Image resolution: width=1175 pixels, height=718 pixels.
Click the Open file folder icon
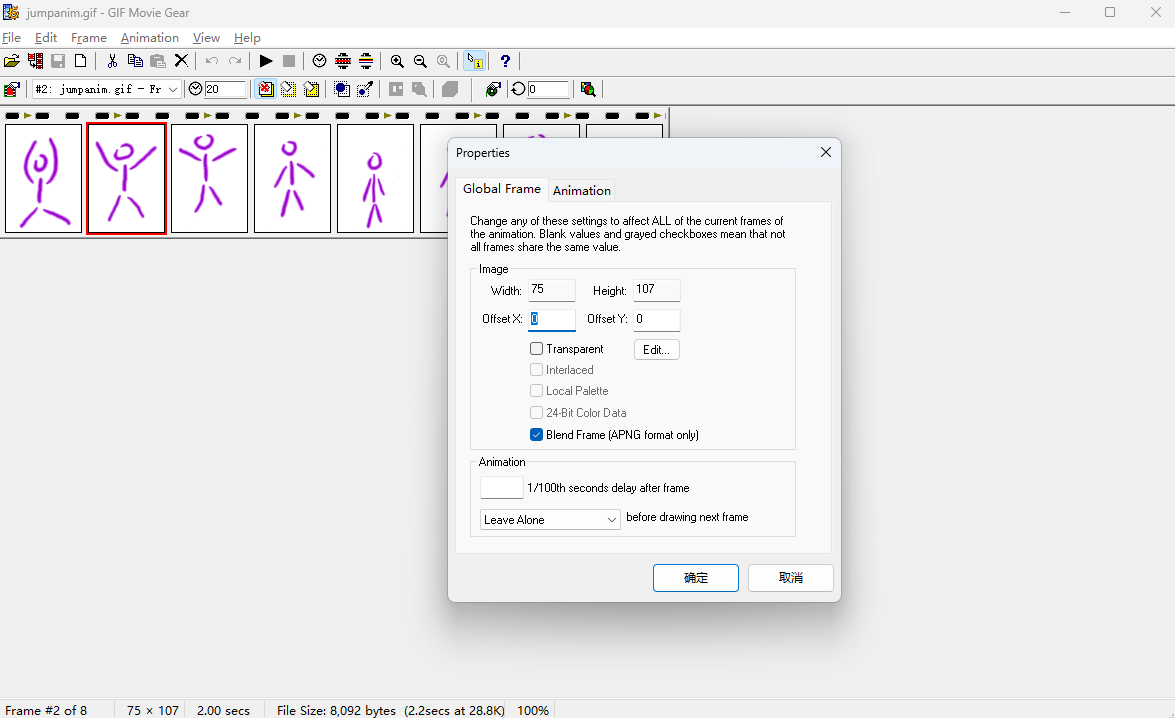click(12, 61)
